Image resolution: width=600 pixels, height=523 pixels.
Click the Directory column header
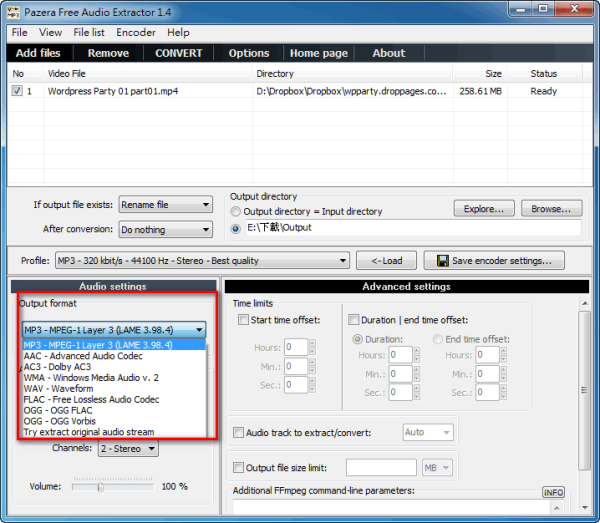point(352,73)
